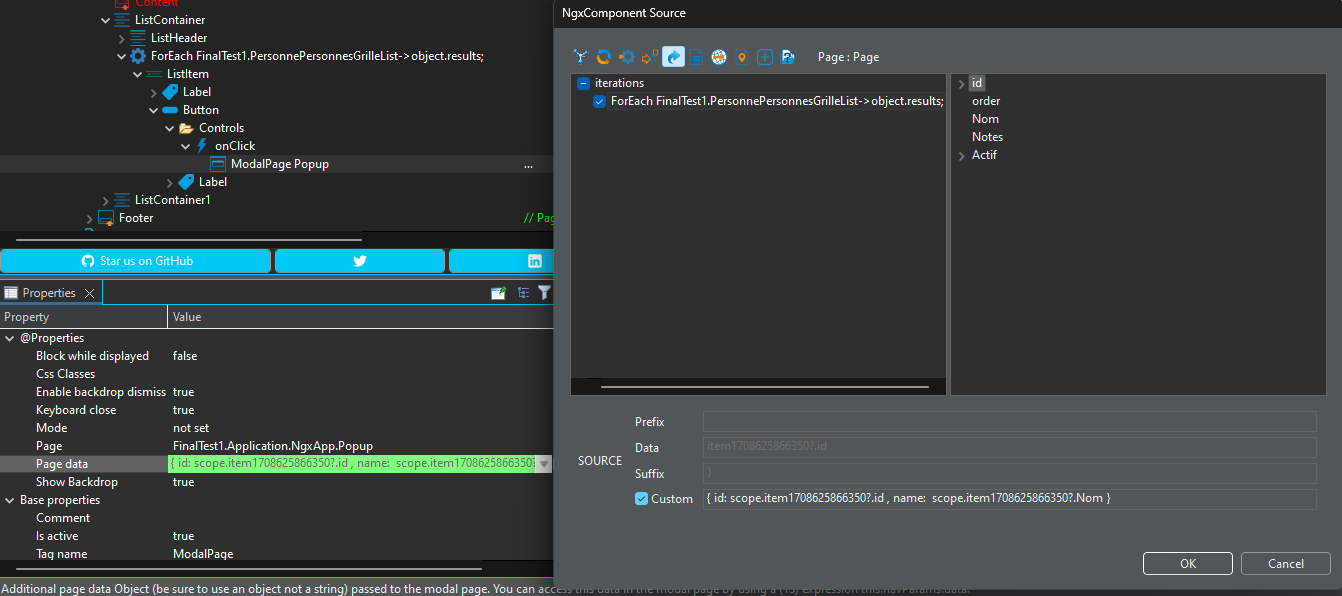
Task: Click the pin property view icon
Action: pyautogui.click(x=498, y=293)
